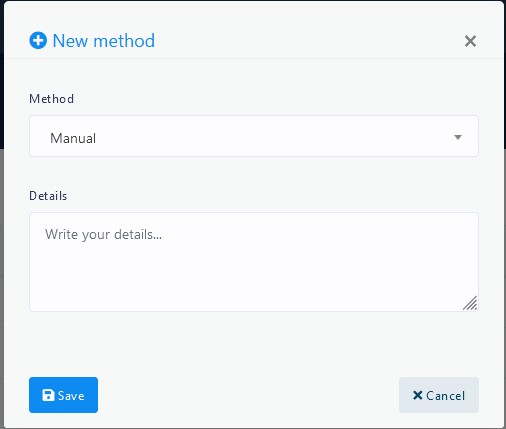Screen dimensions: 506x429
Task: Click the textarea resize grip icon
Action: point(470,303)
